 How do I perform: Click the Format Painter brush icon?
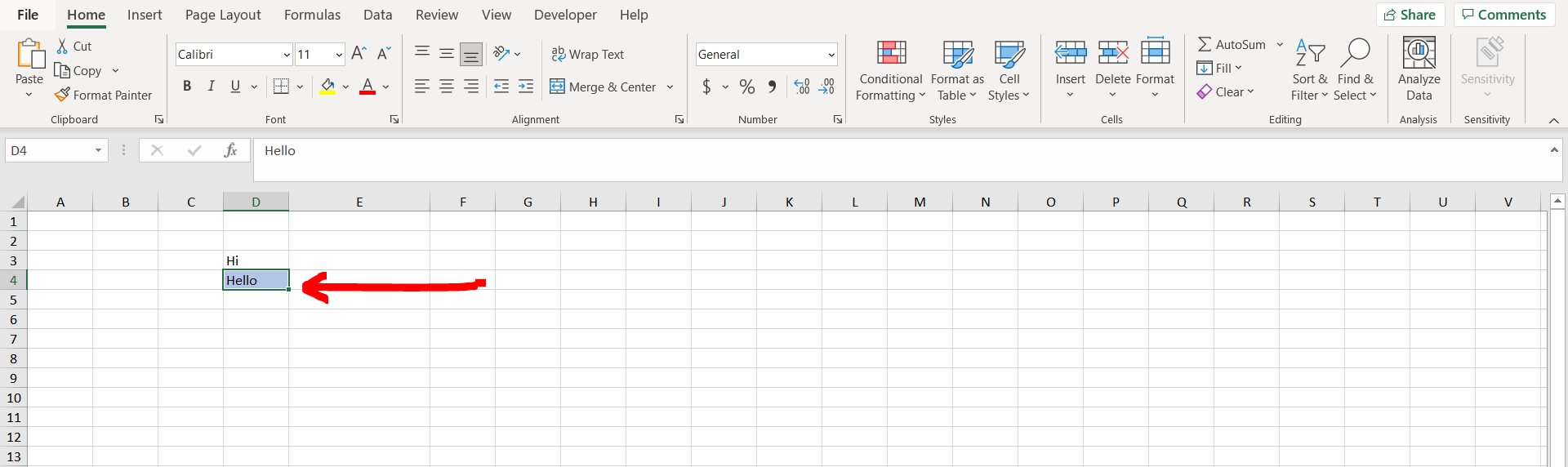pyautogui.click(x=62, y=95)
